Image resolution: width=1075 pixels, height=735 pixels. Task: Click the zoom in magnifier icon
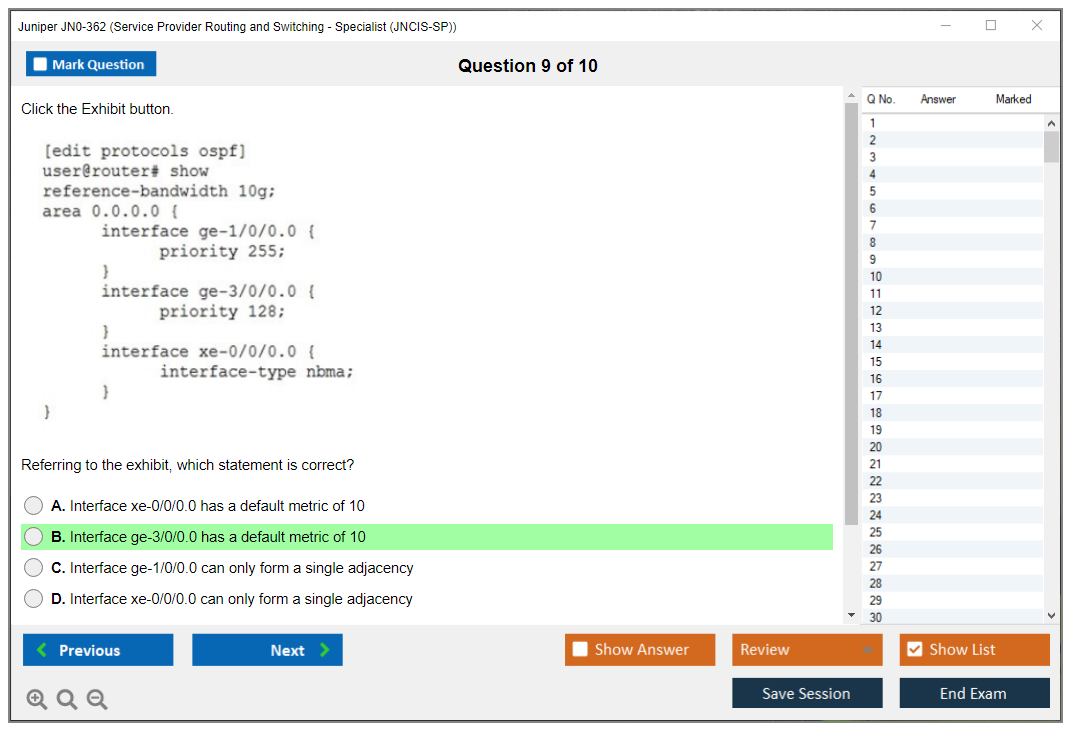[x=36, y=700]
